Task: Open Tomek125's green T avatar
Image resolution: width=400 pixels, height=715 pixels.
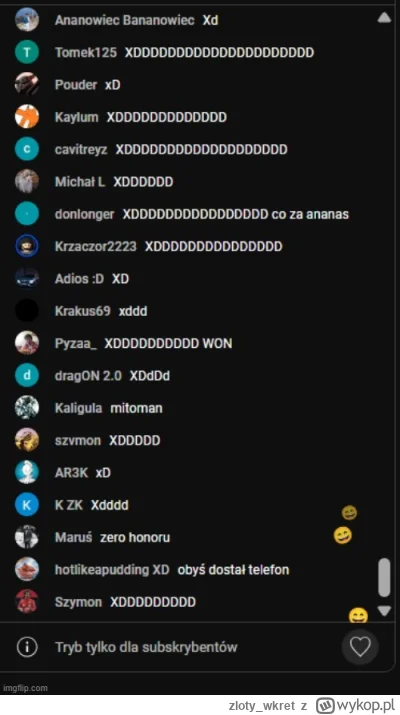Action: tap(27, 52)
